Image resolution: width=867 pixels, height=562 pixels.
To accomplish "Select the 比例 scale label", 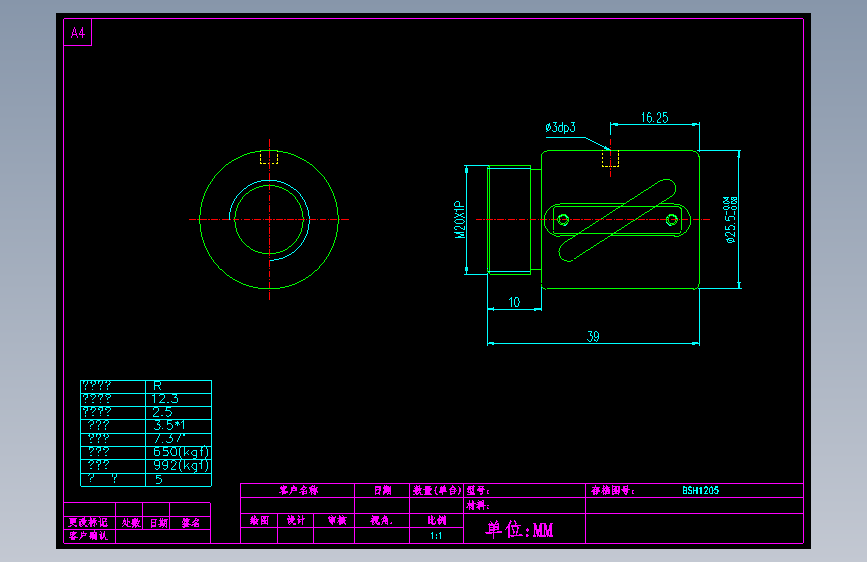I will pos(436,521).
